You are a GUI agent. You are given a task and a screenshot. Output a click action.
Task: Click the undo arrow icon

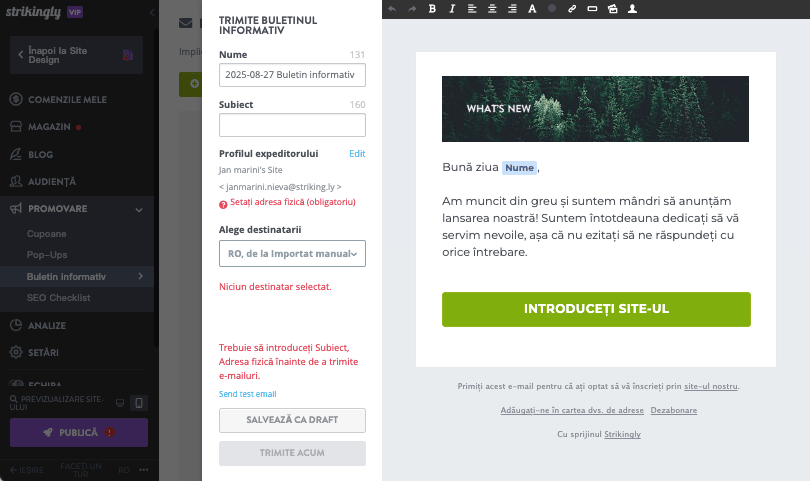click(x=392, y=9)
